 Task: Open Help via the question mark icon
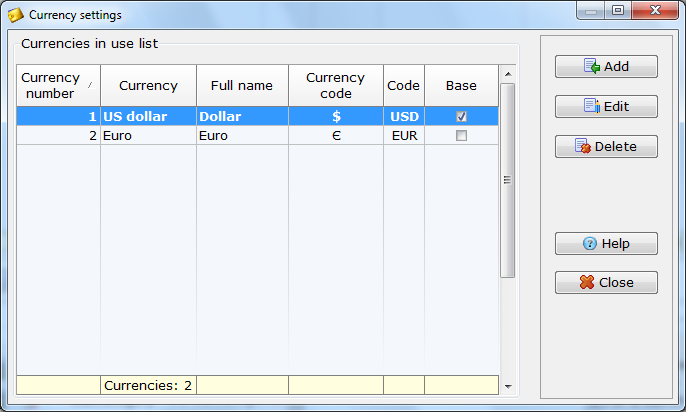(x=590, y=243)
